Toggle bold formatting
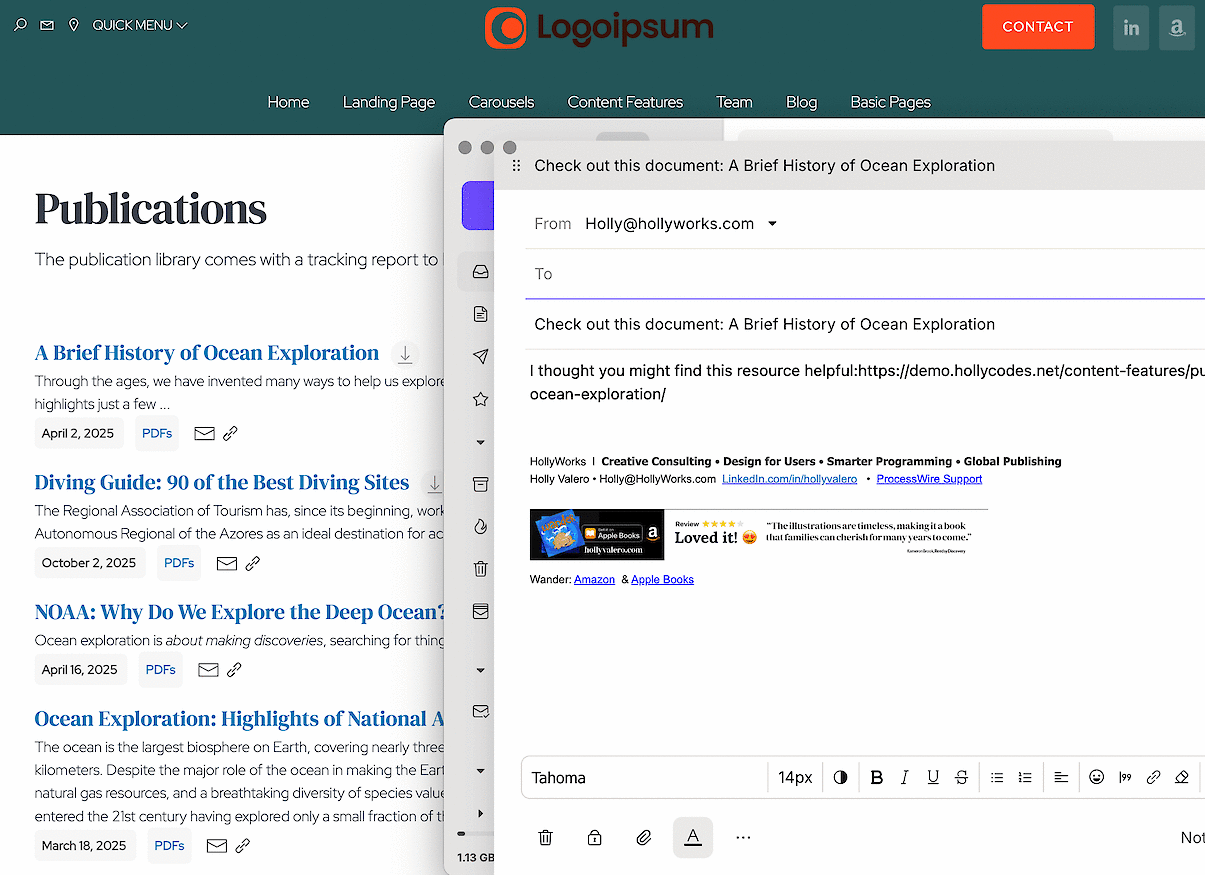 [876, 777]
